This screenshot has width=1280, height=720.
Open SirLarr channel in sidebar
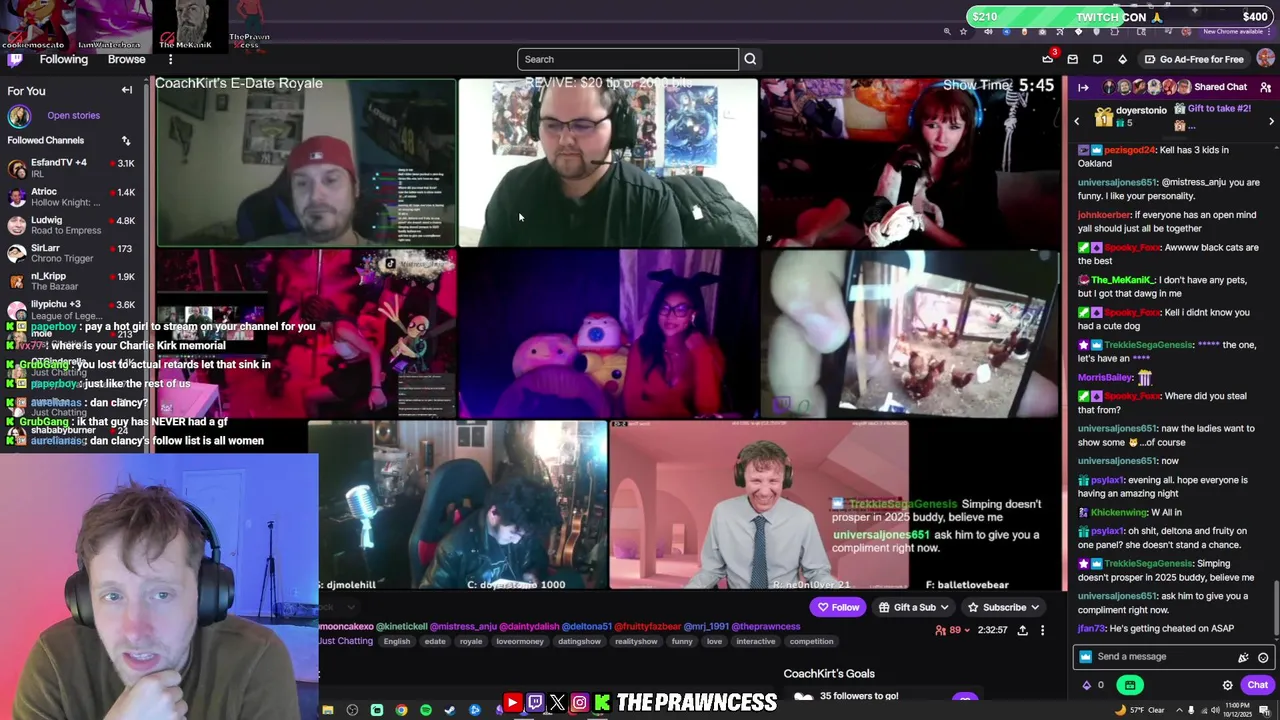pyautogui.click(x=70, y=253)
